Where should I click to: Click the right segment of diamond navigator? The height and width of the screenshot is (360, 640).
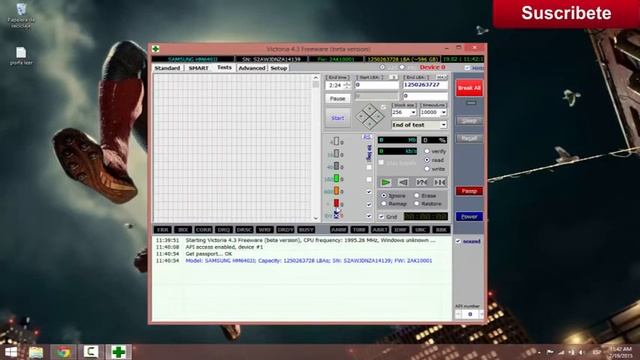(x=378, y=117)
